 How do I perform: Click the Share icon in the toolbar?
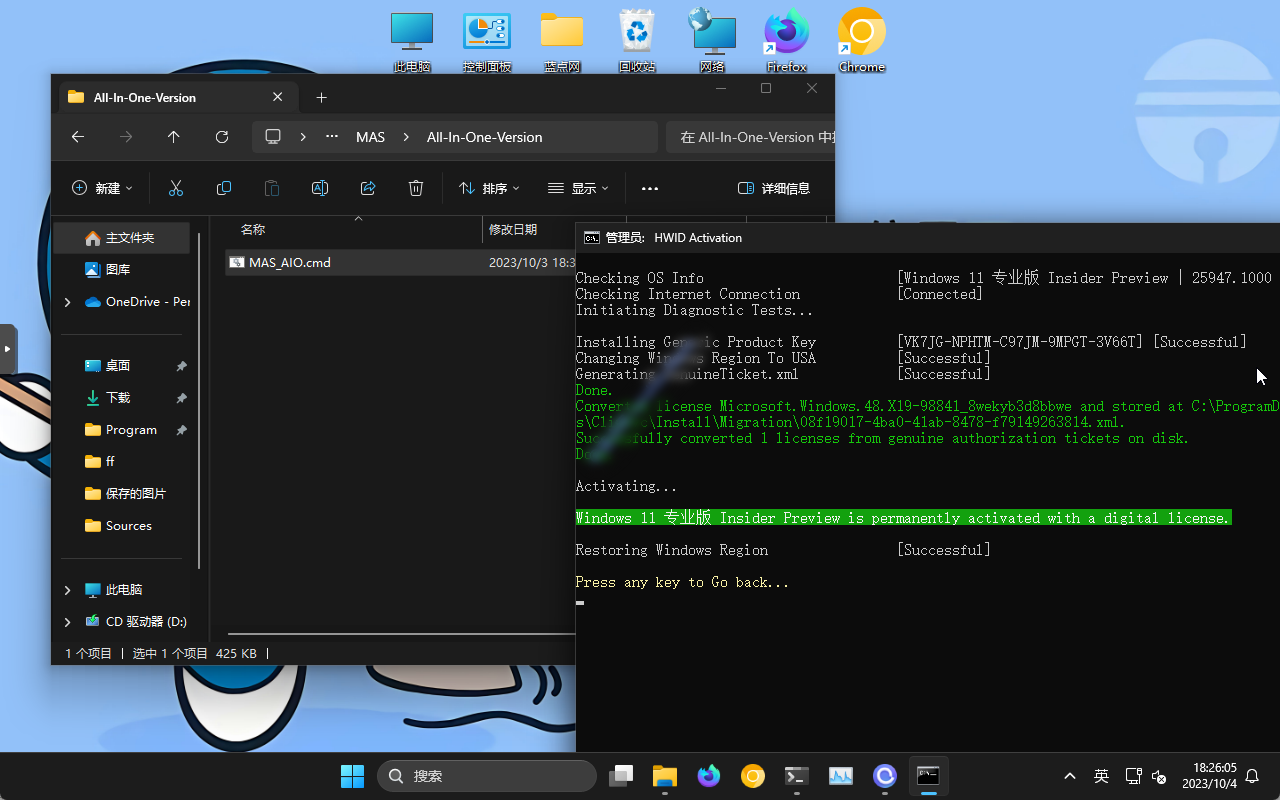[368, 188]
